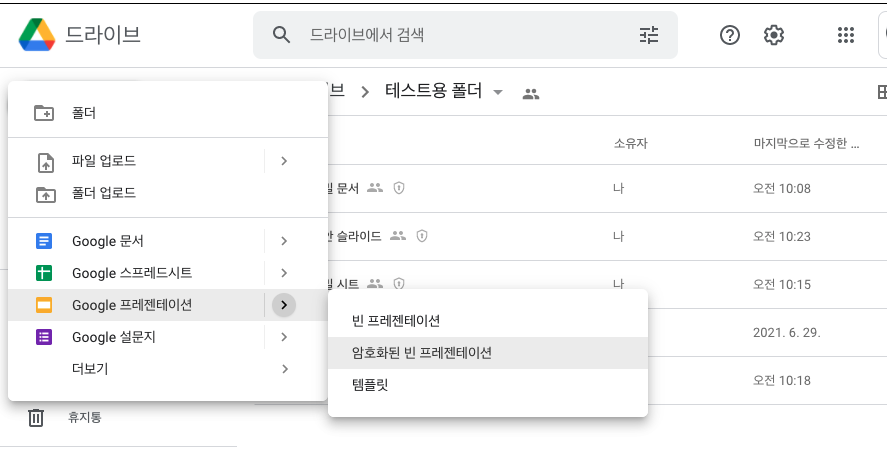Click the purple Google Forms icon
The image size is (887, 460).
(x=44, y=337)
